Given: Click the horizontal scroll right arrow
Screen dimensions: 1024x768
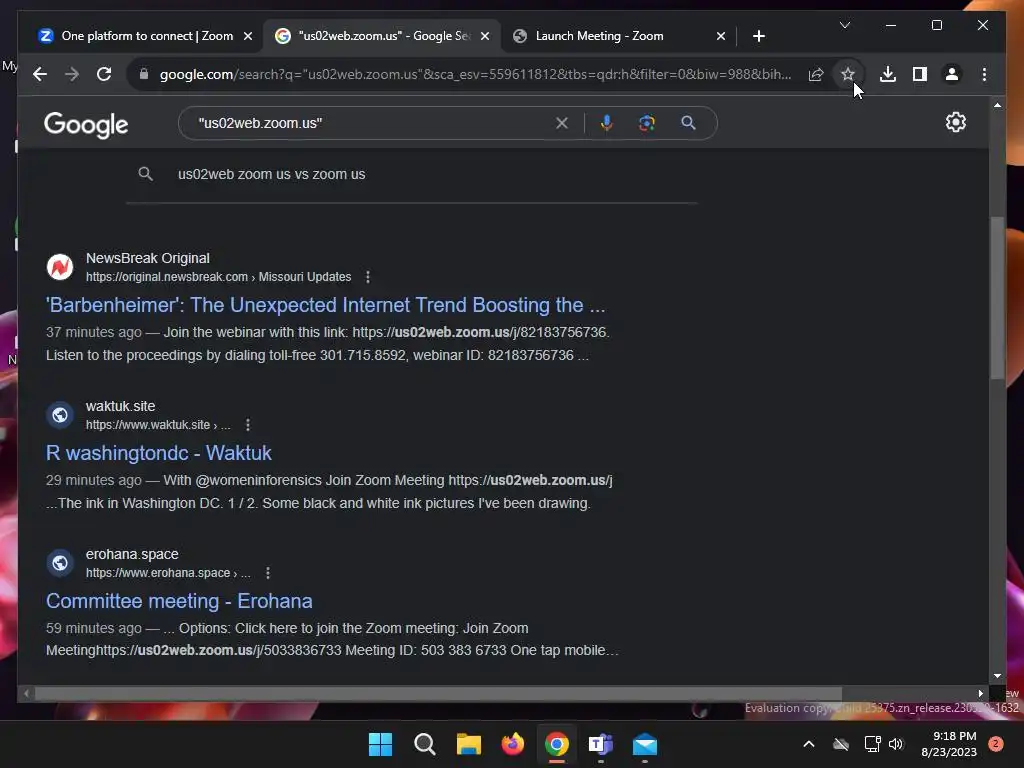Looking at the screenshot, I should pos(980,694).
